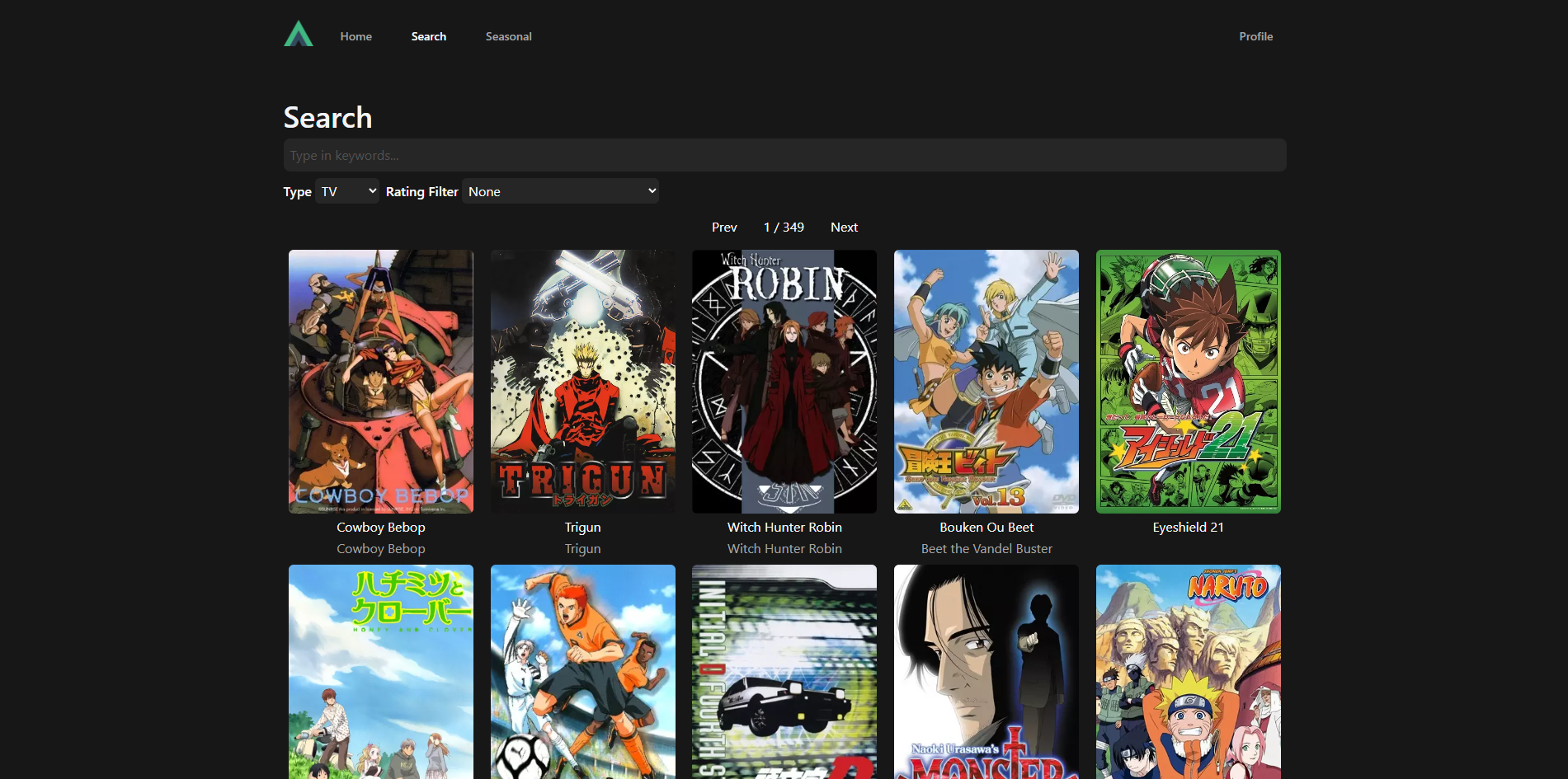This screenshot has width=1568, height=779.
Task: Click the Rating Filter label
Action: coord(421,191)
